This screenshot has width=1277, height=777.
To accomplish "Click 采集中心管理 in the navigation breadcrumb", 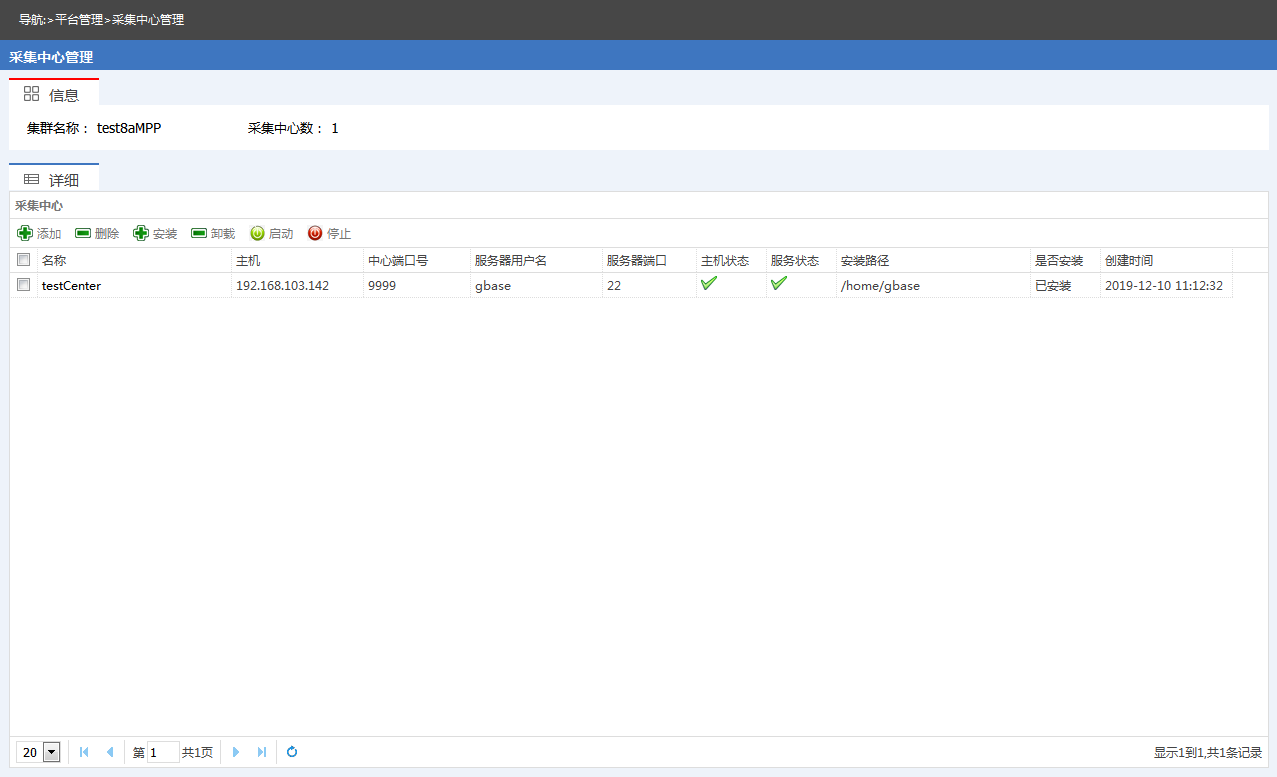I will (x=148, y=20).
